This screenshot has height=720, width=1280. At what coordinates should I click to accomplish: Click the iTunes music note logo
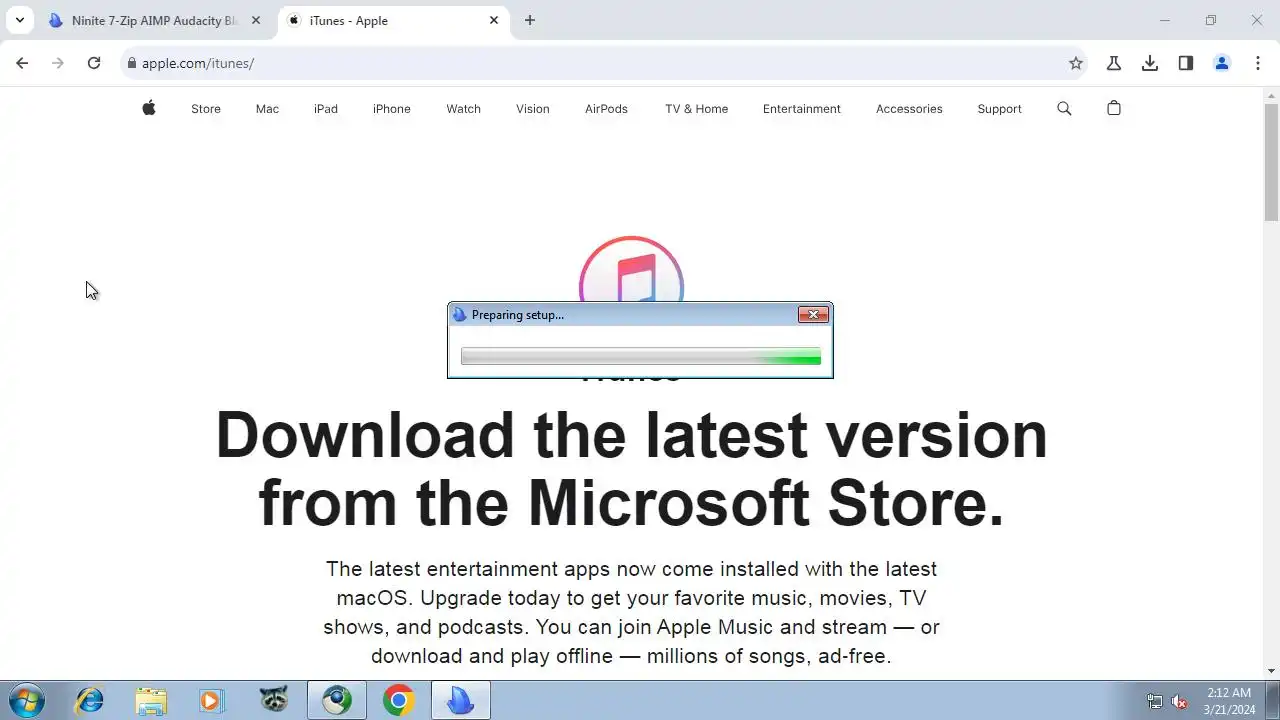click(631, 270)
